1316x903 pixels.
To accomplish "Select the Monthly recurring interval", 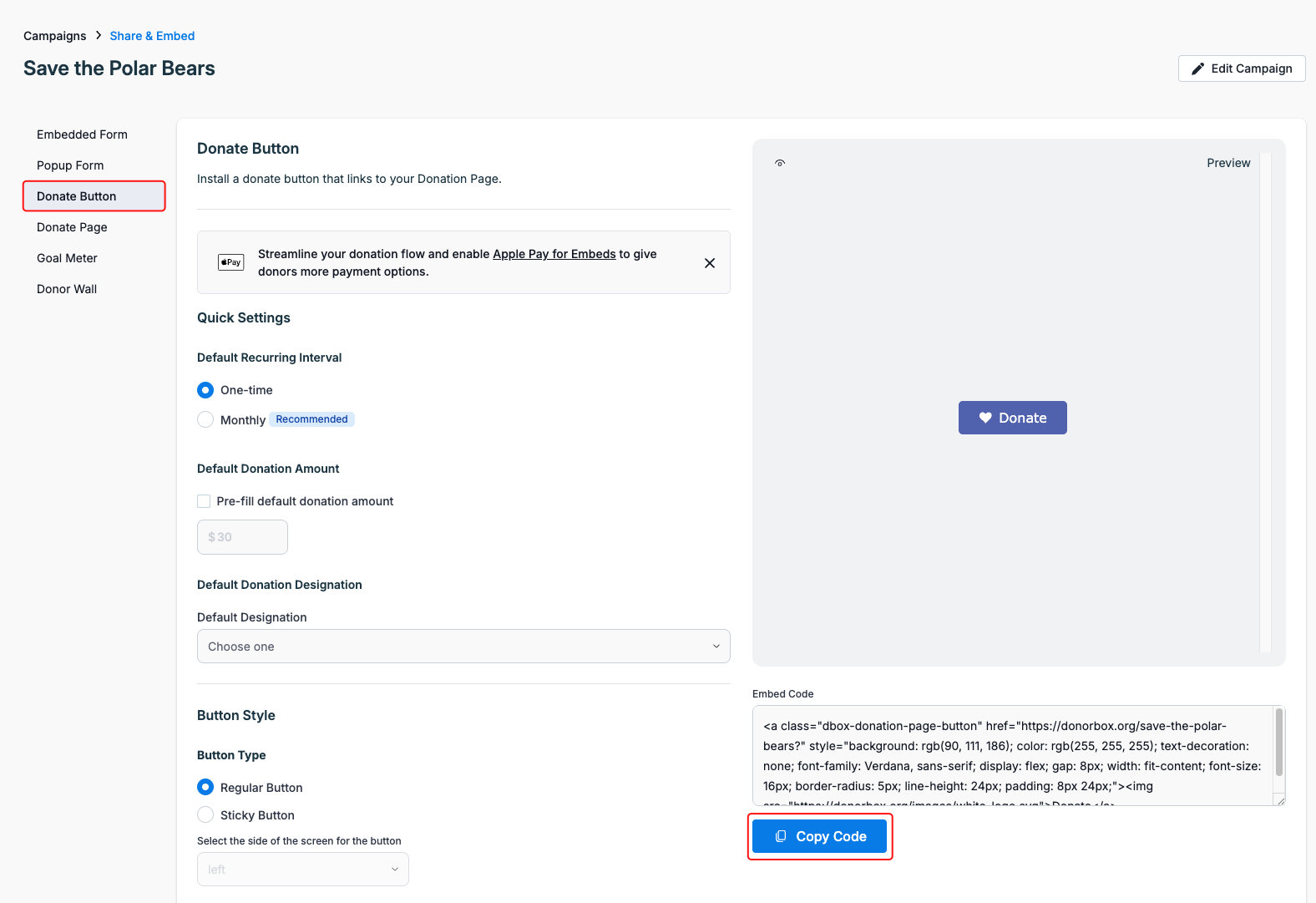I will pyautogui.click(x=205, y=419).
